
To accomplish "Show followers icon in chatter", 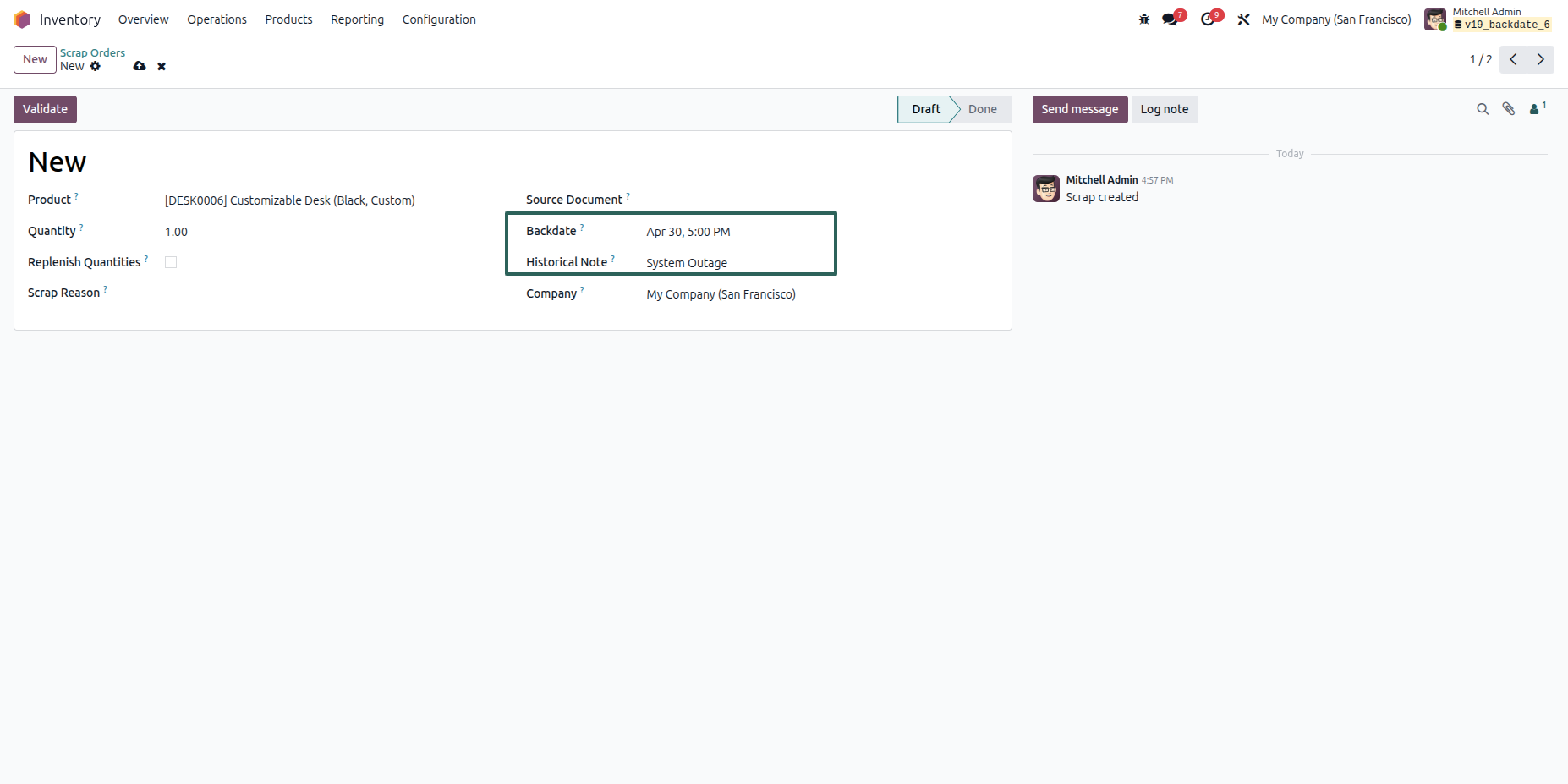I will coord(1538,108).
